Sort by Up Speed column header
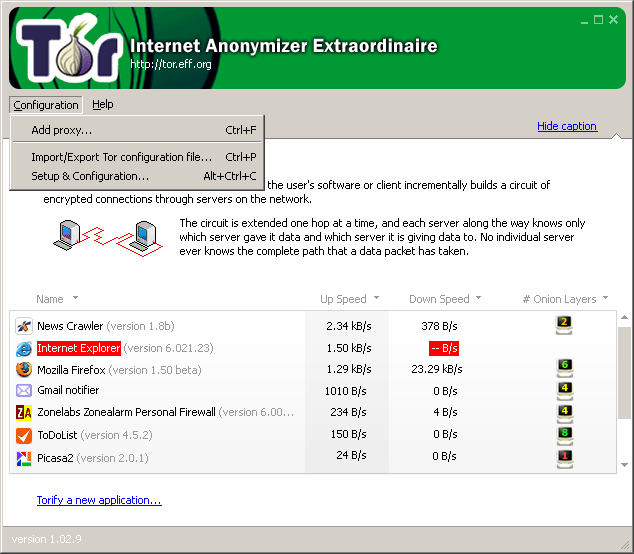634x554 pixels. pyautogui.click(x=342, y=299)
